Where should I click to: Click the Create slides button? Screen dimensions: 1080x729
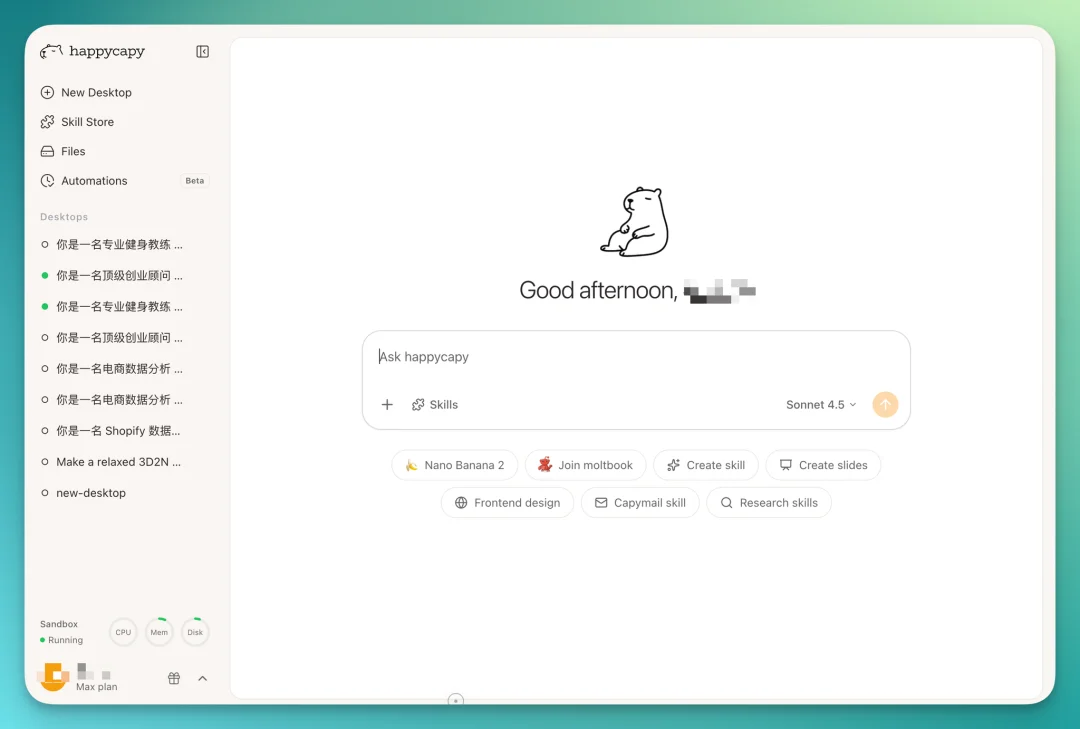click(x=823, y=464)
